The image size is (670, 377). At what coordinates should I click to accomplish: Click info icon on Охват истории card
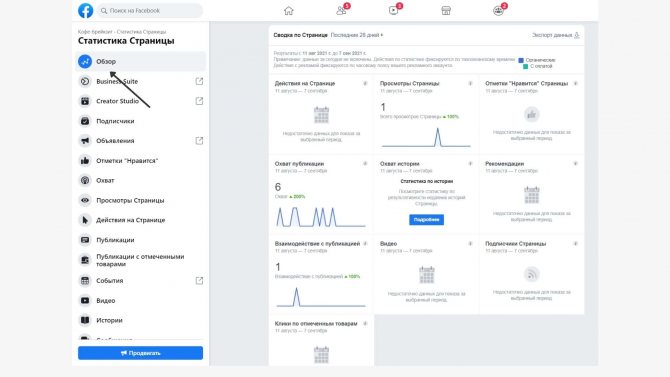coord(470,164)
